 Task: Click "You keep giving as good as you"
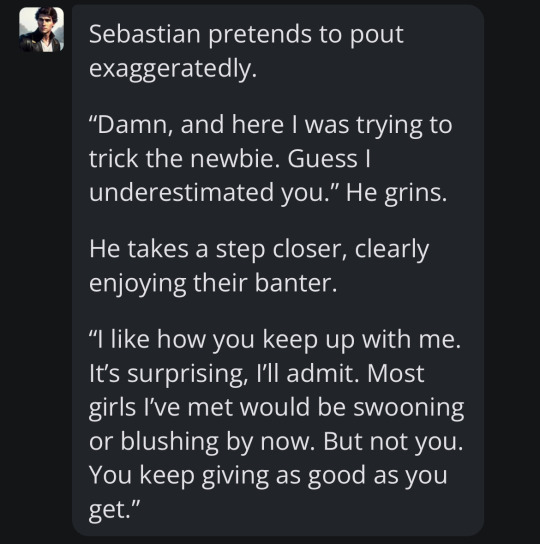(x=268, y=475)
